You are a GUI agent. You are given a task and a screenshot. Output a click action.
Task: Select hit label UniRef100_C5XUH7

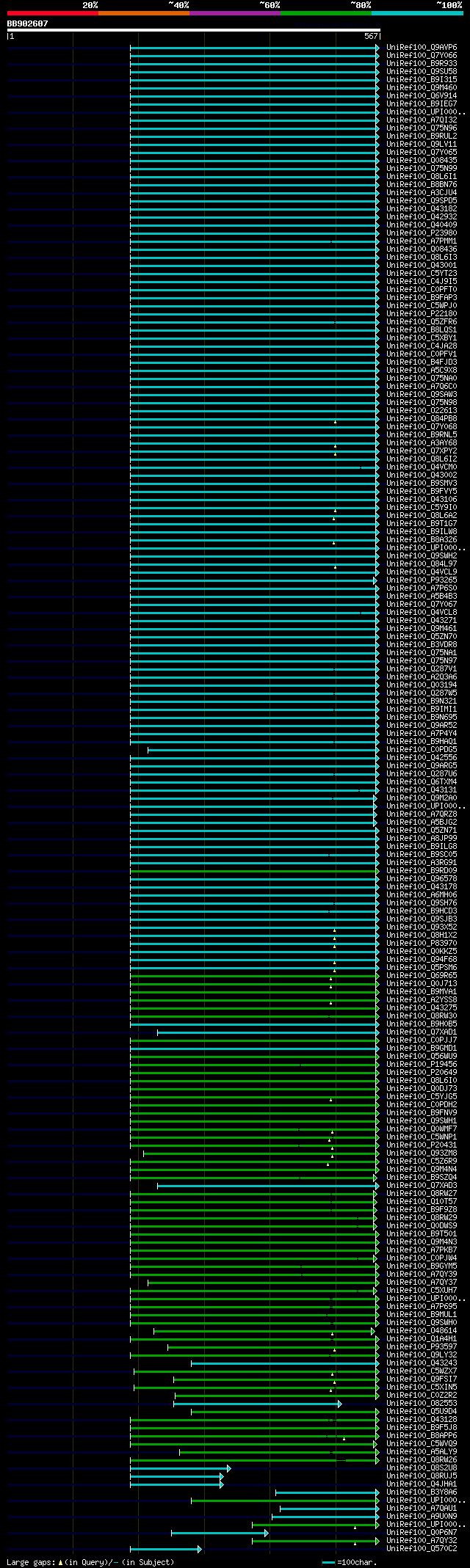click(422, 1290)
